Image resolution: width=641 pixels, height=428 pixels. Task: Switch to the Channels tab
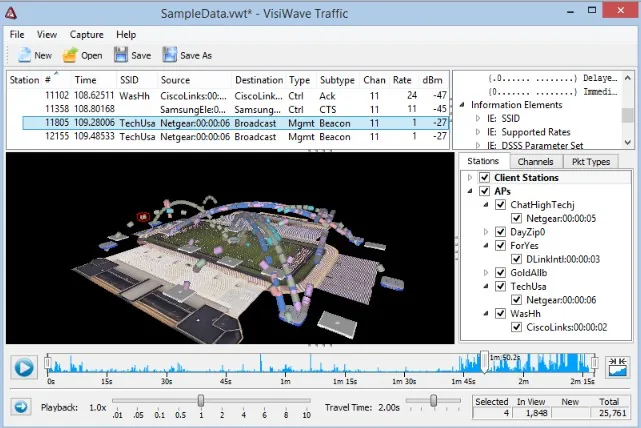tap(535, 161)
